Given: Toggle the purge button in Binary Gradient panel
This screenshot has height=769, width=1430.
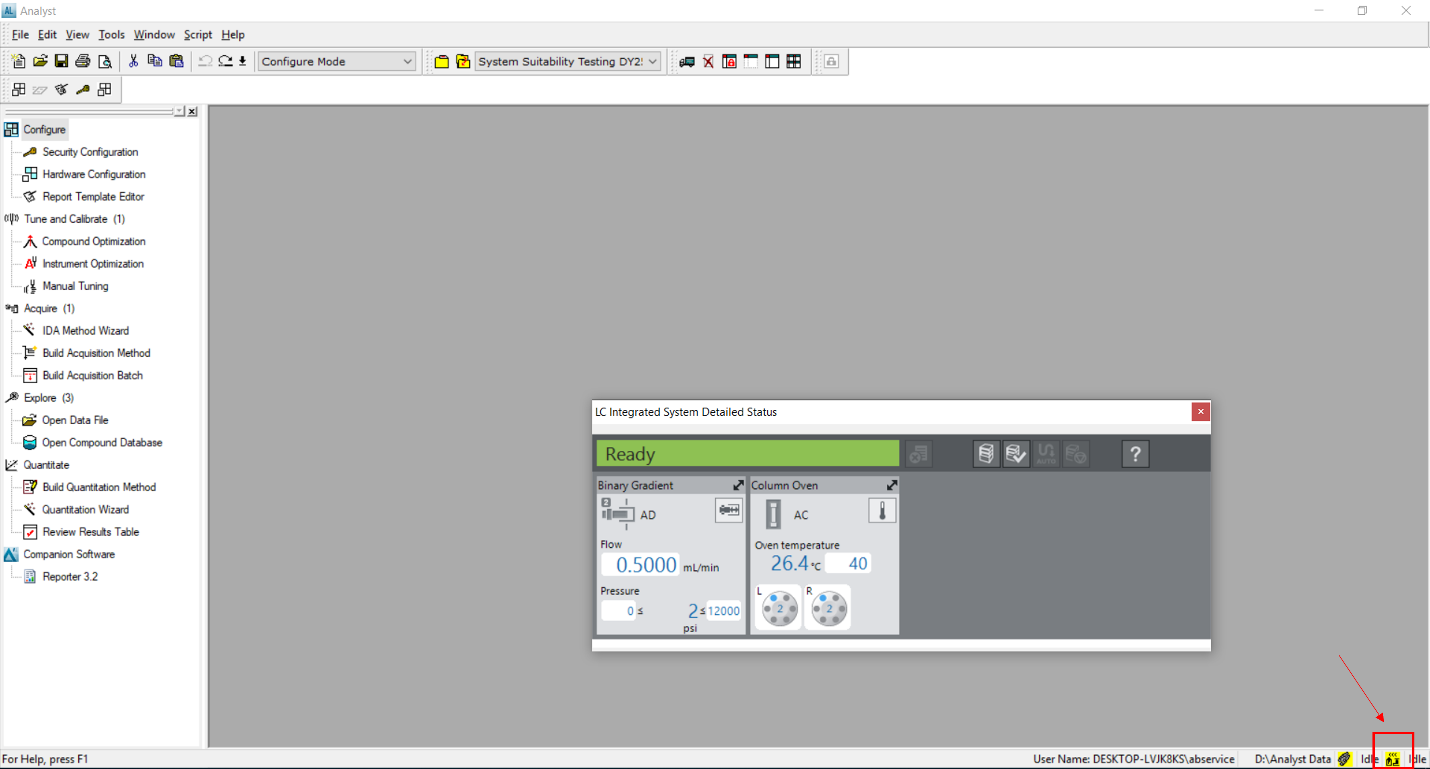Looking at the screenshot, I should (x=728, y=510).
